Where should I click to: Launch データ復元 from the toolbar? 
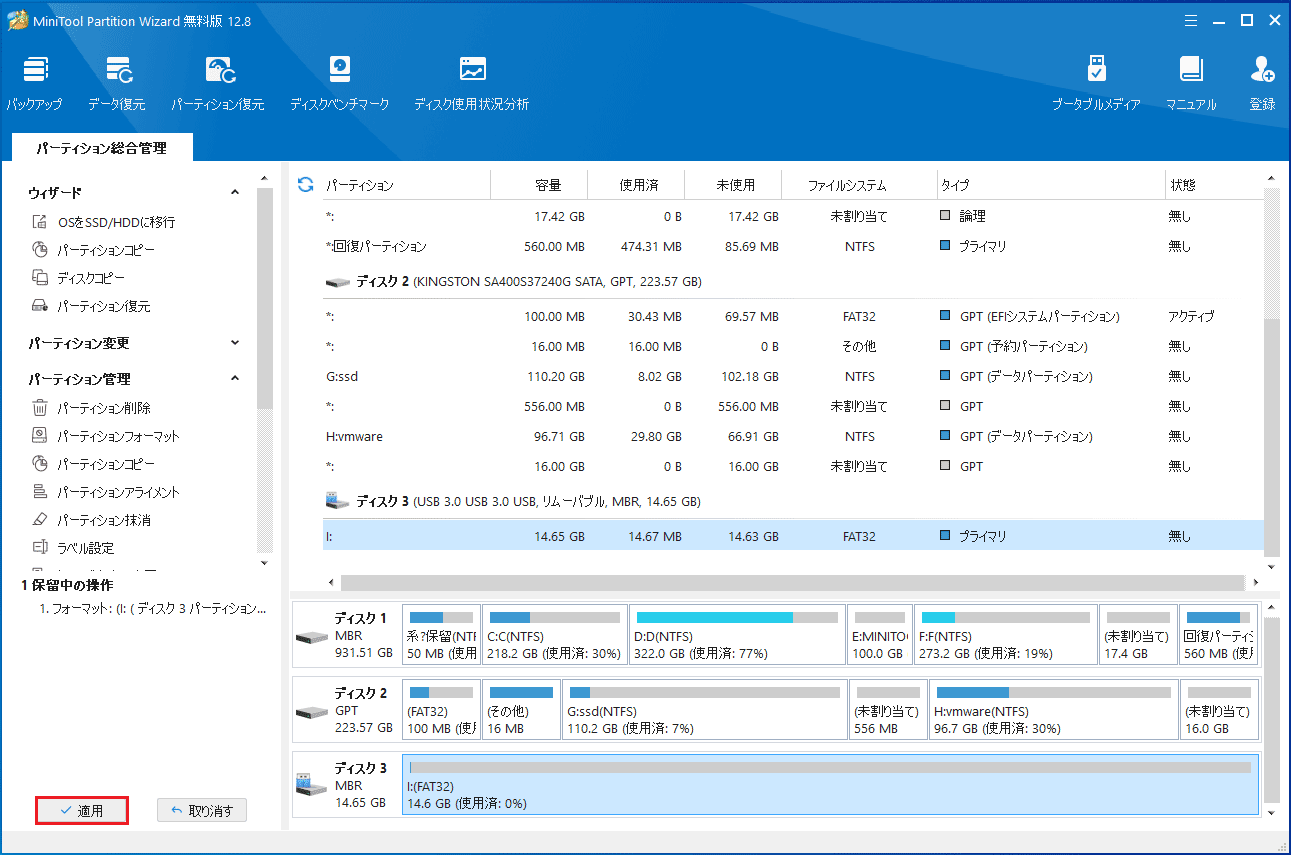pyautogui.click(x=117, y=82)
